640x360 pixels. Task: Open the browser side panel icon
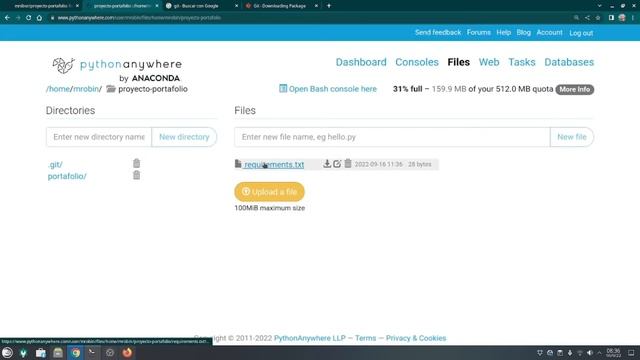click(x=611, y=18)
